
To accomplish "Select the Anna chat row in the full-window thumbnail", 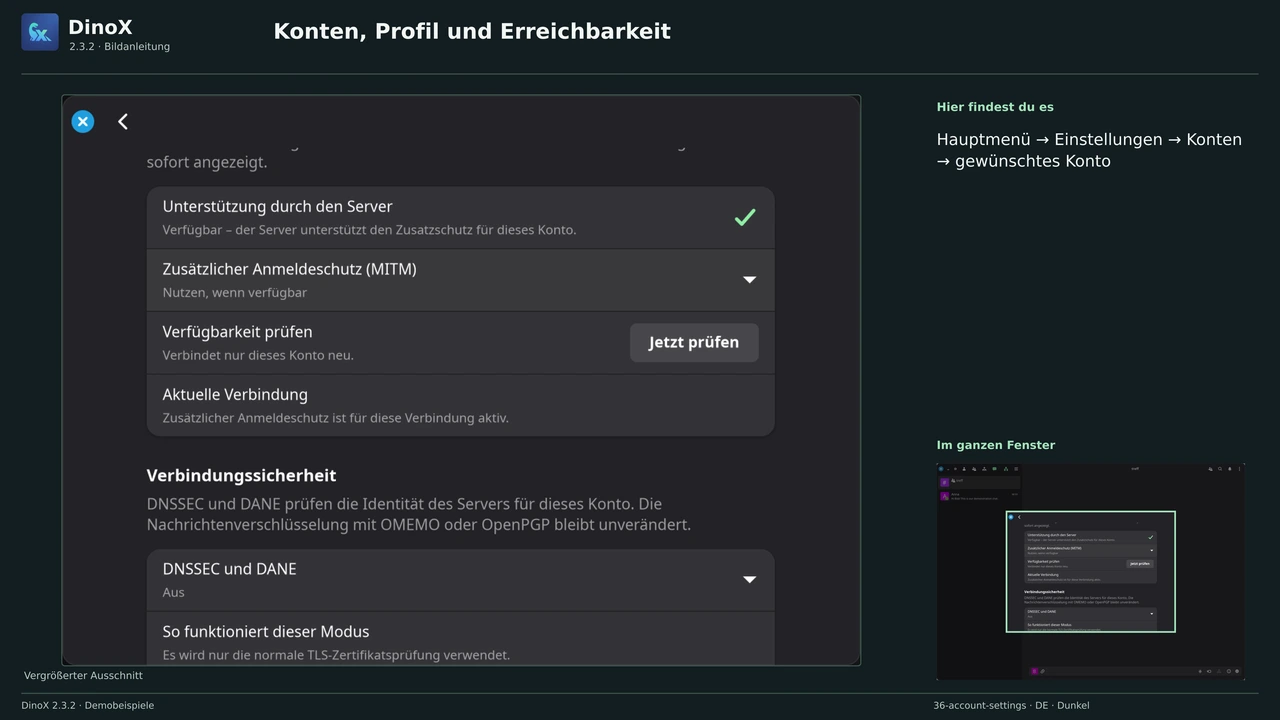I will (979, 496).
